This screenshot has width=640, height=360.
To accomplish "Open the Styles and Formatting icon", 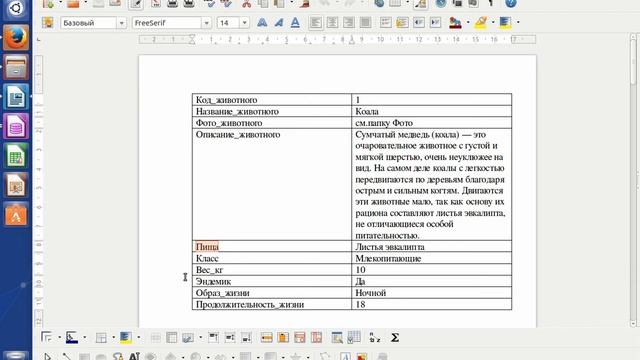I will (48, 22).
